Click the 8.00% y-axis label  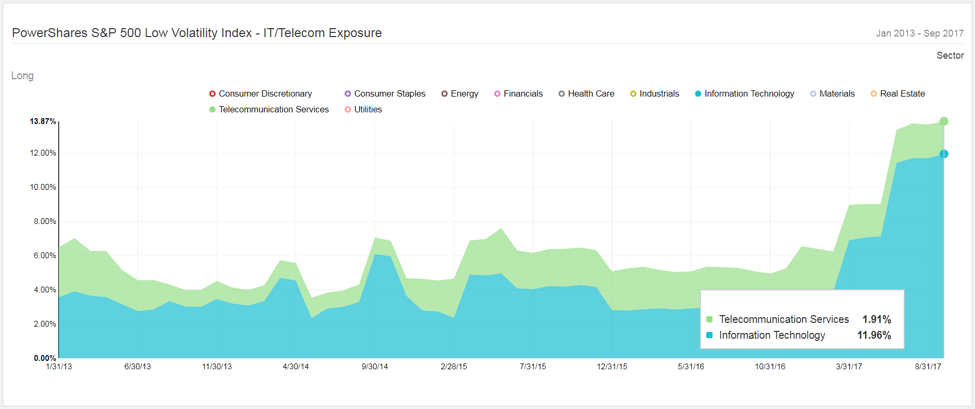coord(45,221)
